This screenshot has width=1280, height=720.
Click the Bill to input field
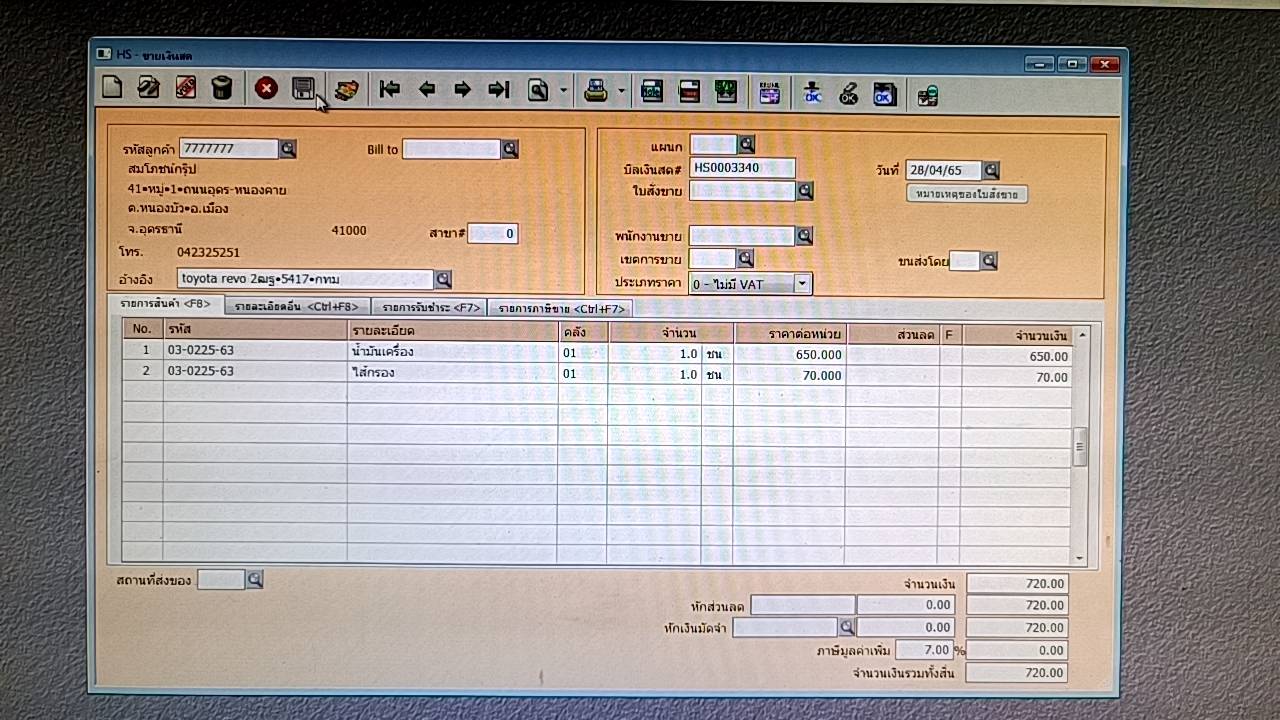[451, 150]
